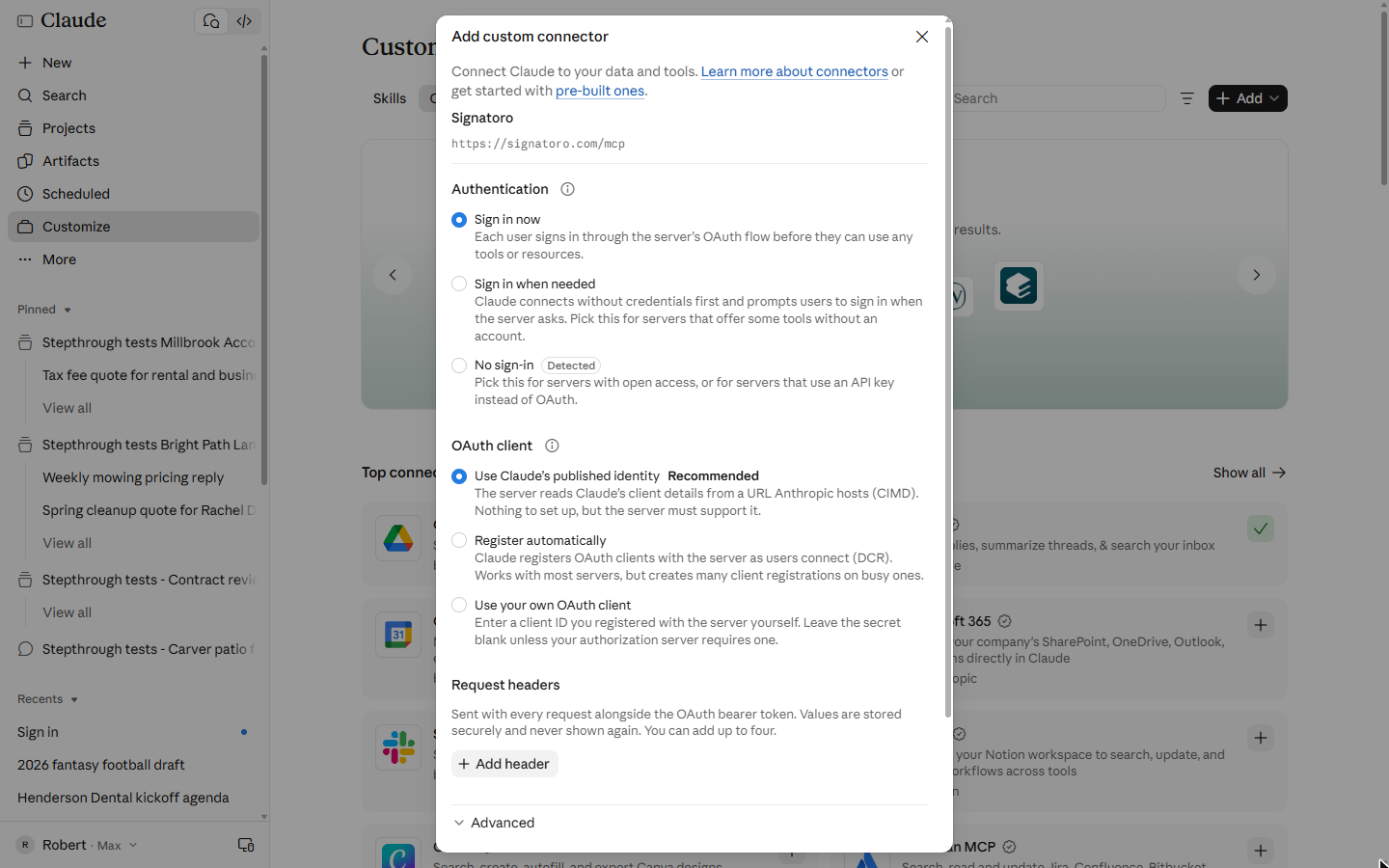
Task: Select the Register automatically radio option
Action: coord(459,540)
